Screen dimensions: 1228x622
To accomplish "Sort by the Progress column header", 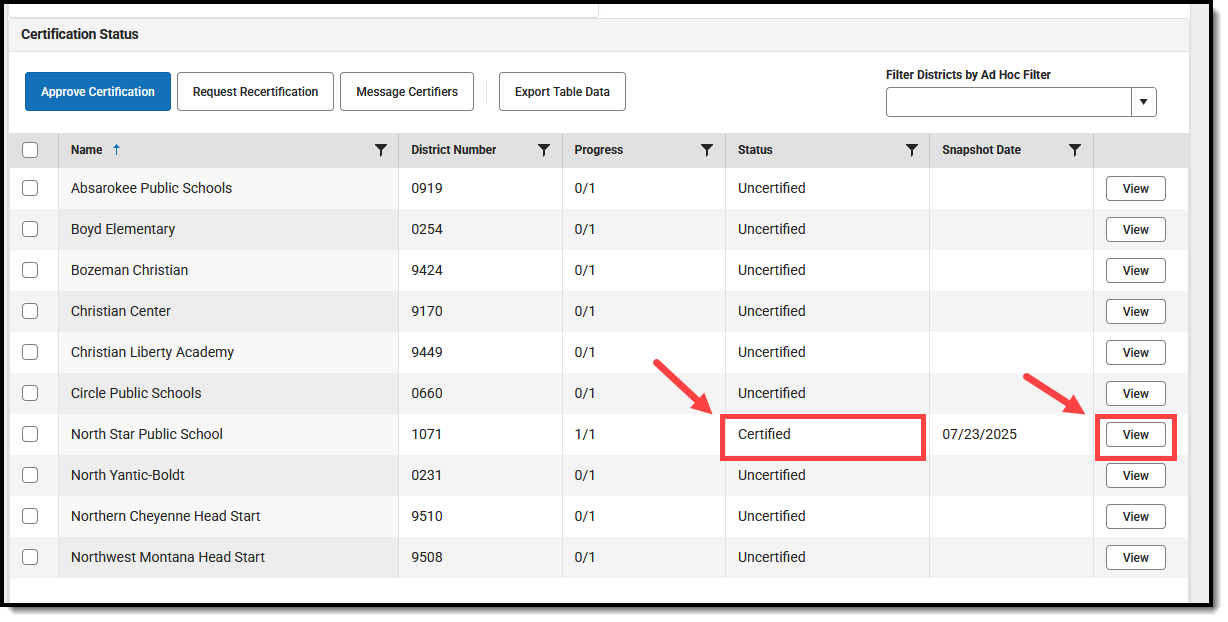I will click(x=599, y=150).
